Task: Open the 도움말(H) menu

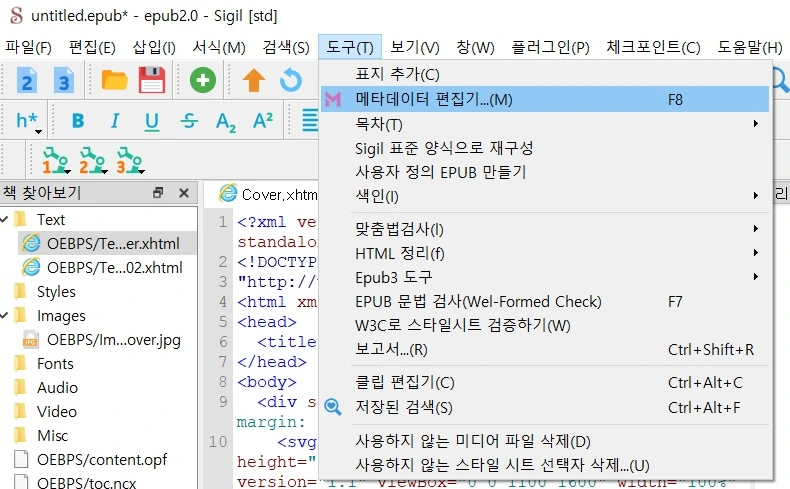Action: tap(750, 47)
